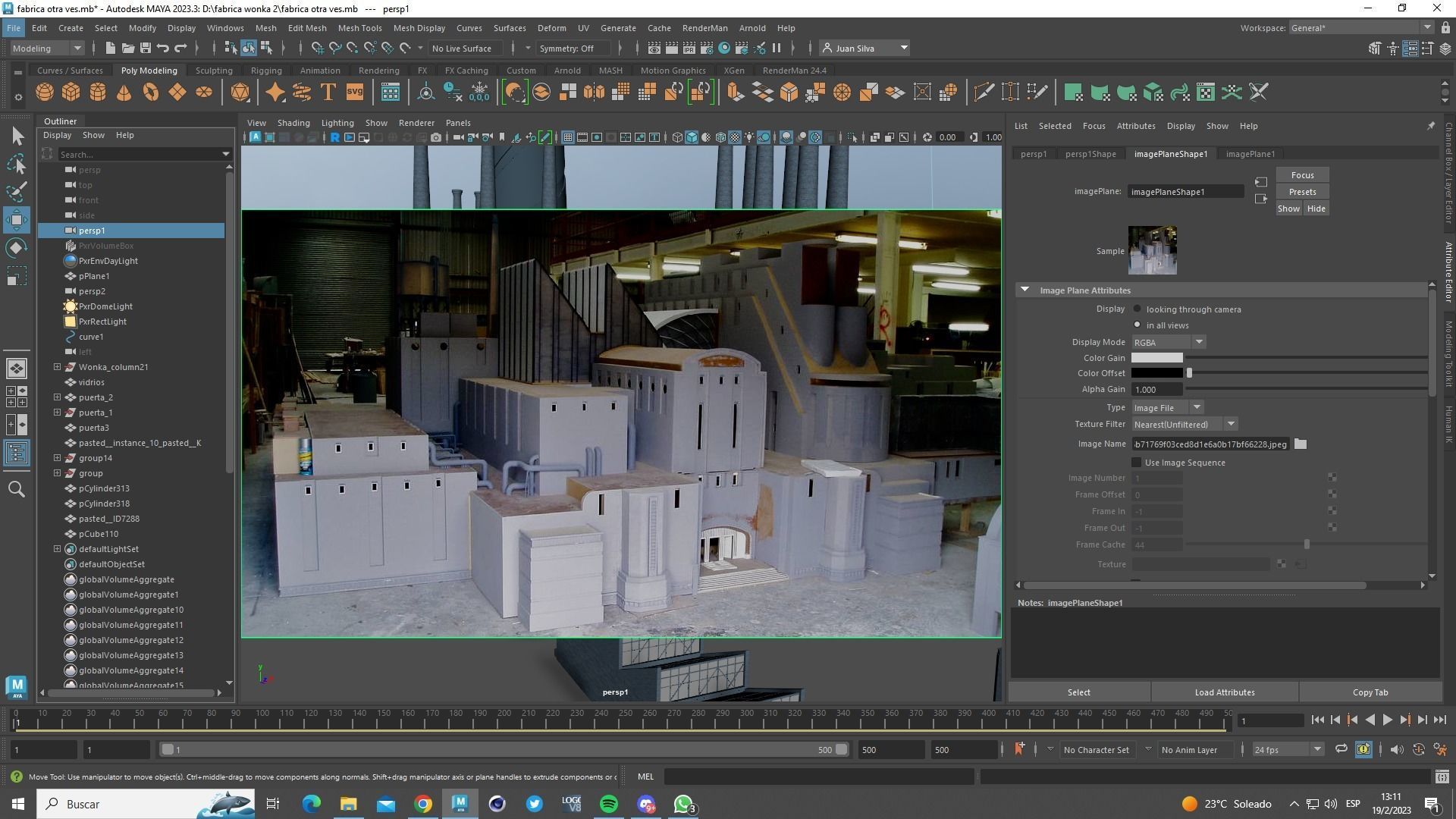Screen dimensions: 1456x819
Task: Toggle viewport grid display icon
Action: 567,137
